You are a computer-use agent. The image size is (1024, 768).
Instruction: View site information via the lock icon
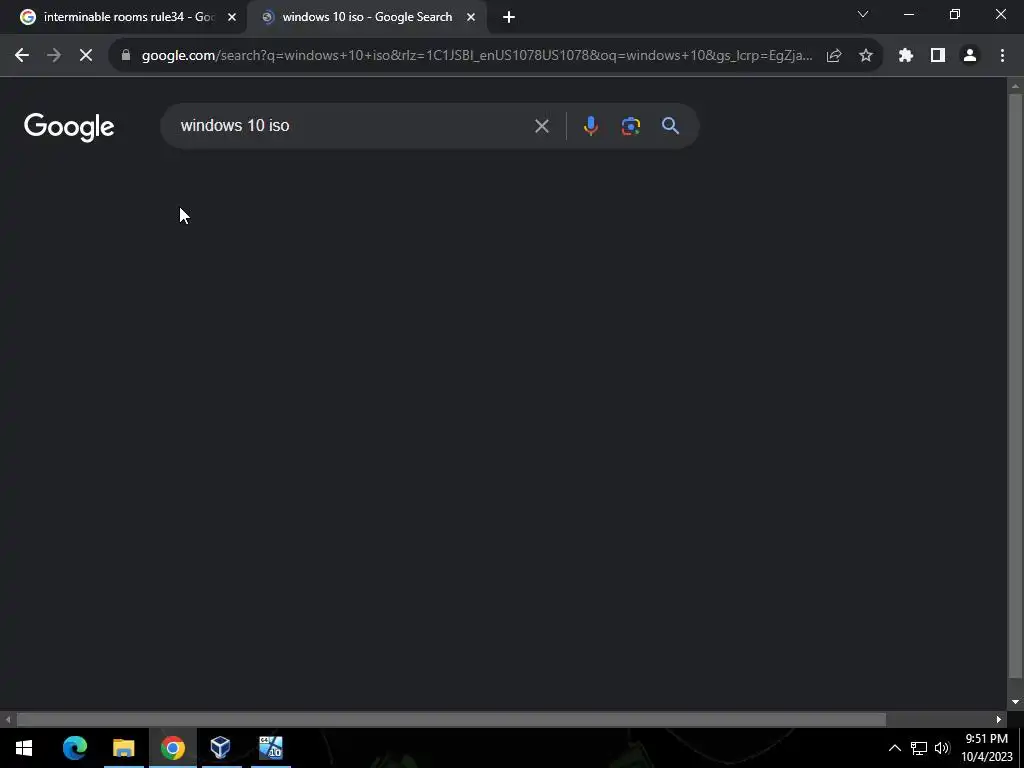pyautogui.click(x=126, y=56)
